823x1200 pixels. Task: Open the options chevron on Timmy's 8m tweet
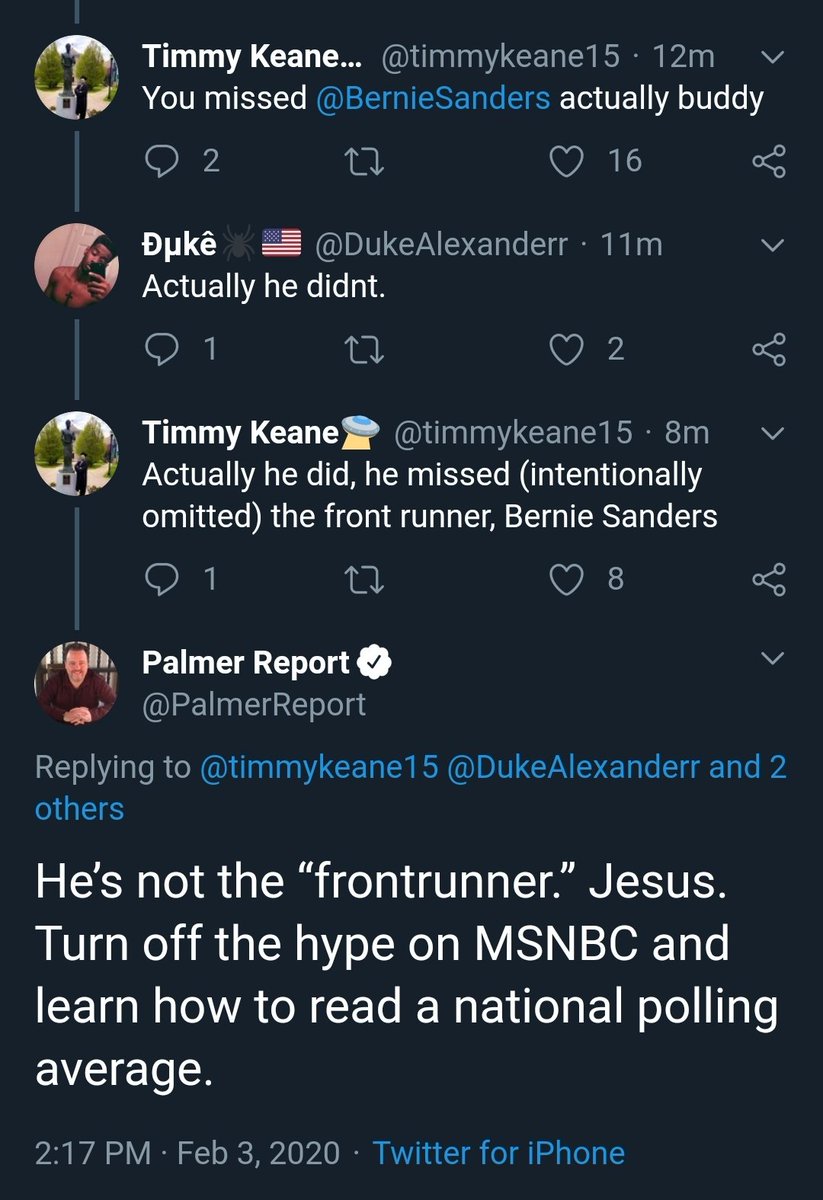point(772,433)
